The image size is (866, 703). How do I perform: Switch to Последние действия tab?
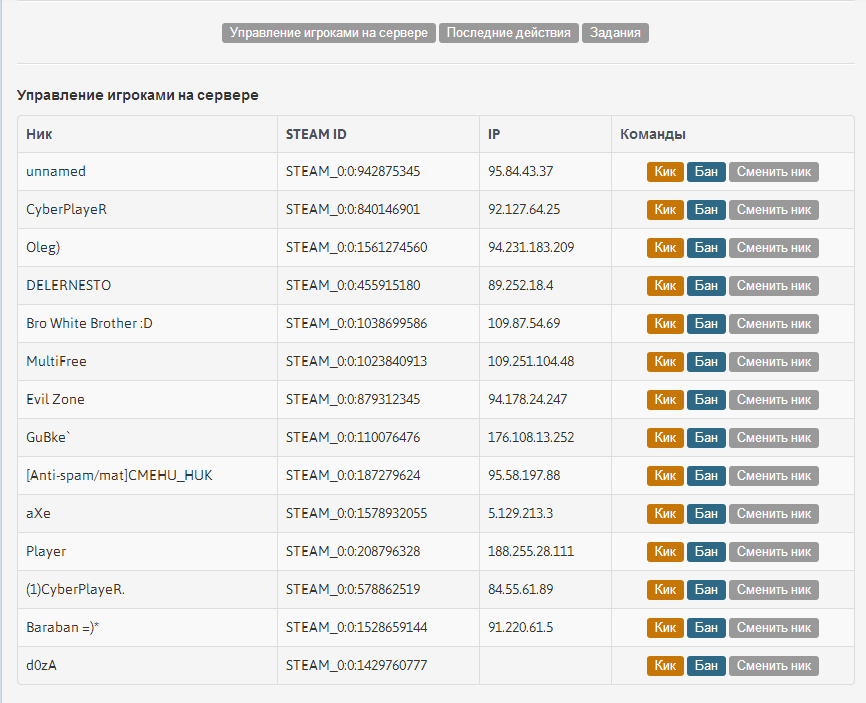[x=509, y=33]
